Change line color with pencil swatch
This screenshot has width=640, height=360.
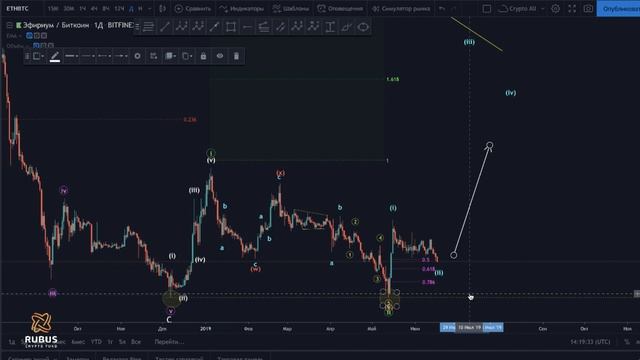[55, 56]
